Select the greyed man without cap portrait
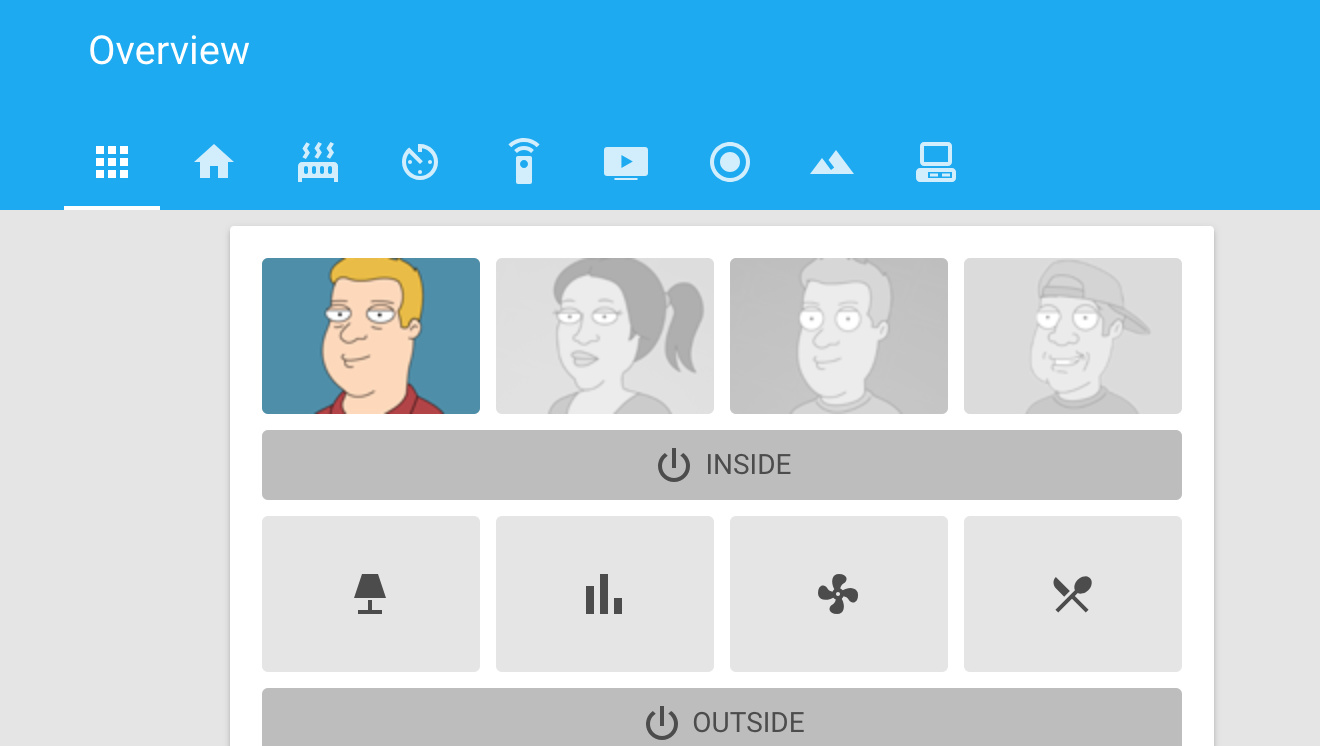This screenshot has width=1320, height=746. click(839, 336)
